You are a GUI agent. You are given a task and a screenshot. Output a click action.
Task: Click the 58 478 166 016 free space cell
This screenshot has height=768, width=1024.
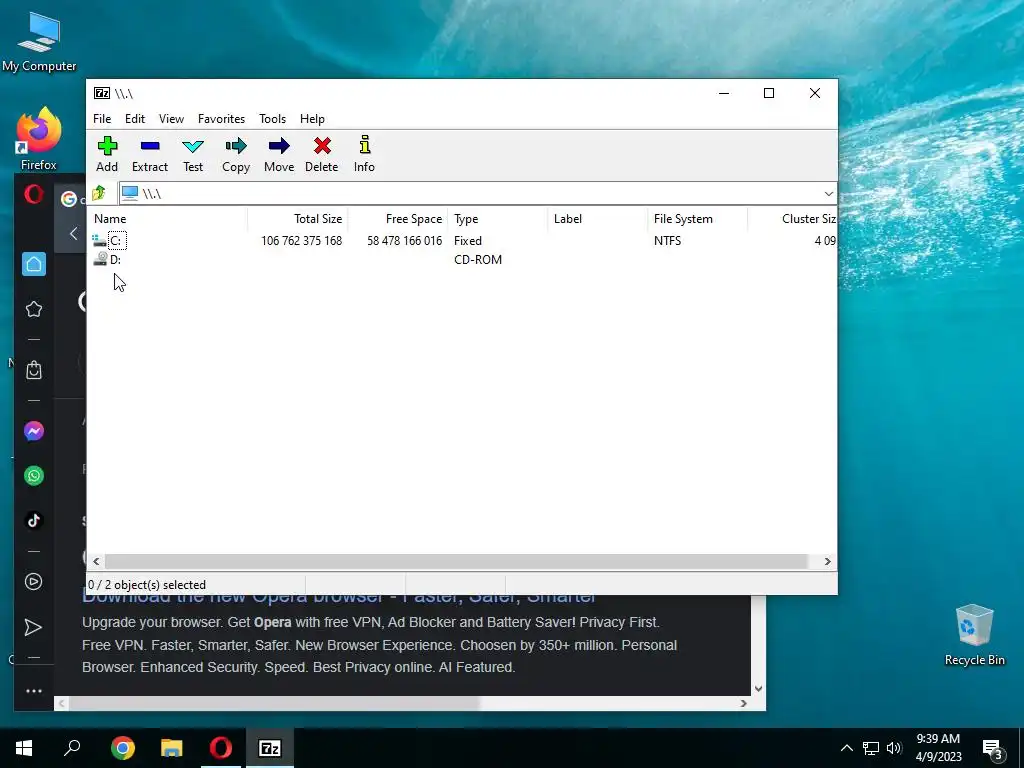[404, 241]
